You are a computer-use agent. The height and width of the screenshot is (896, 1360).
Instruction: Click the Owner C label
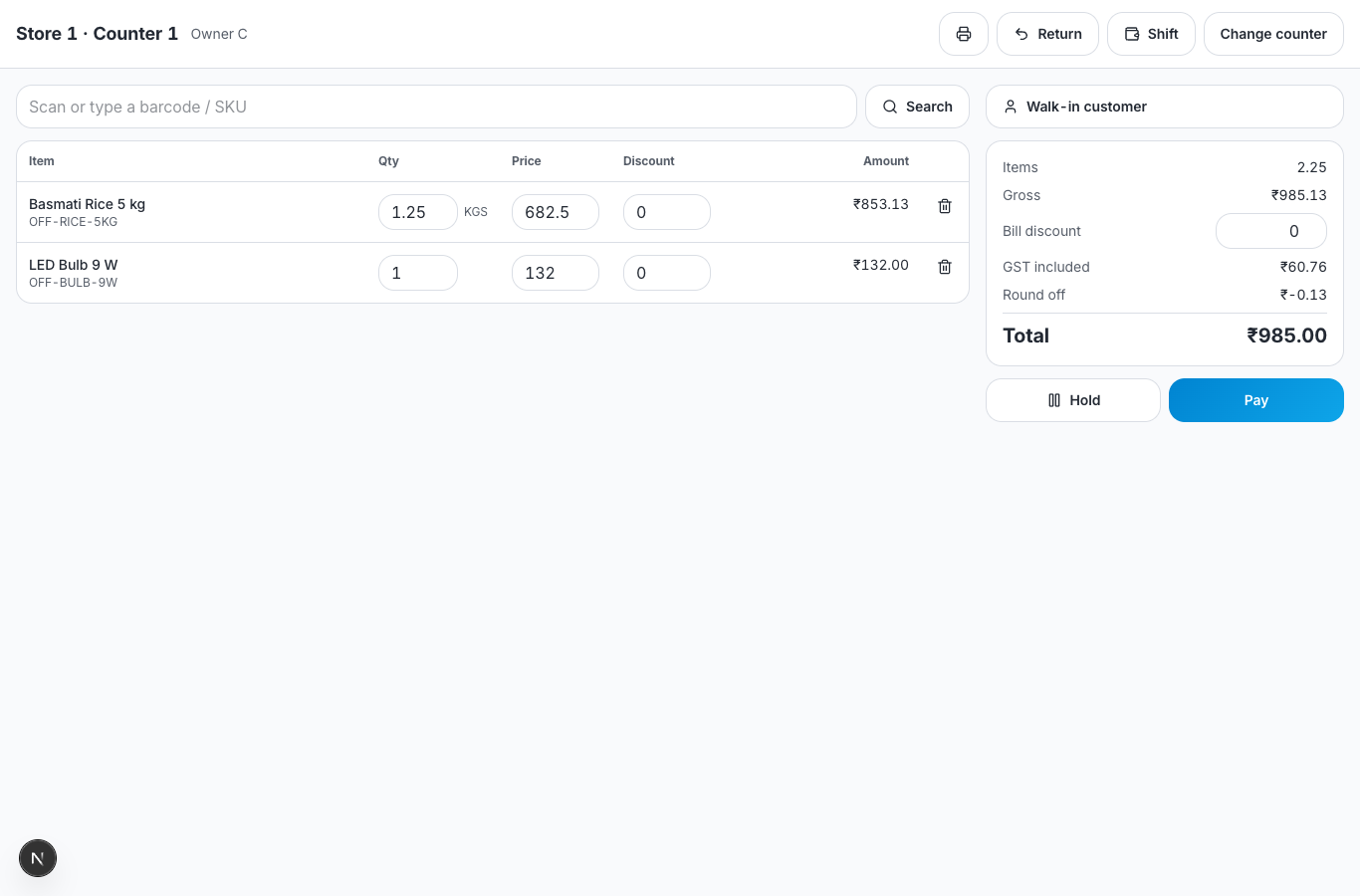point(219,34)
